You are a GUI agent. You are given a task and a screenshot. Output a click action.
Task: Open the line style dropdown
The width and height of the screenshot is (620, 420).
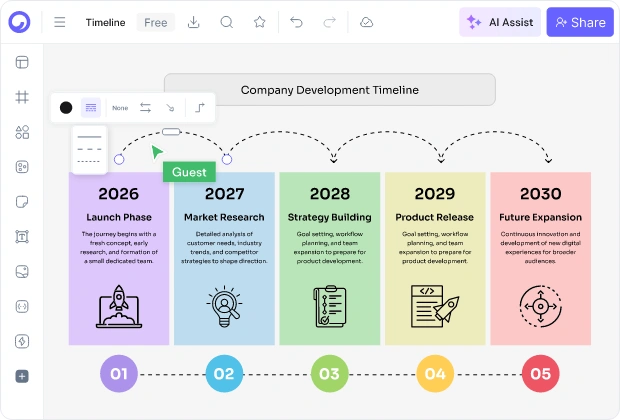(91, 108)
